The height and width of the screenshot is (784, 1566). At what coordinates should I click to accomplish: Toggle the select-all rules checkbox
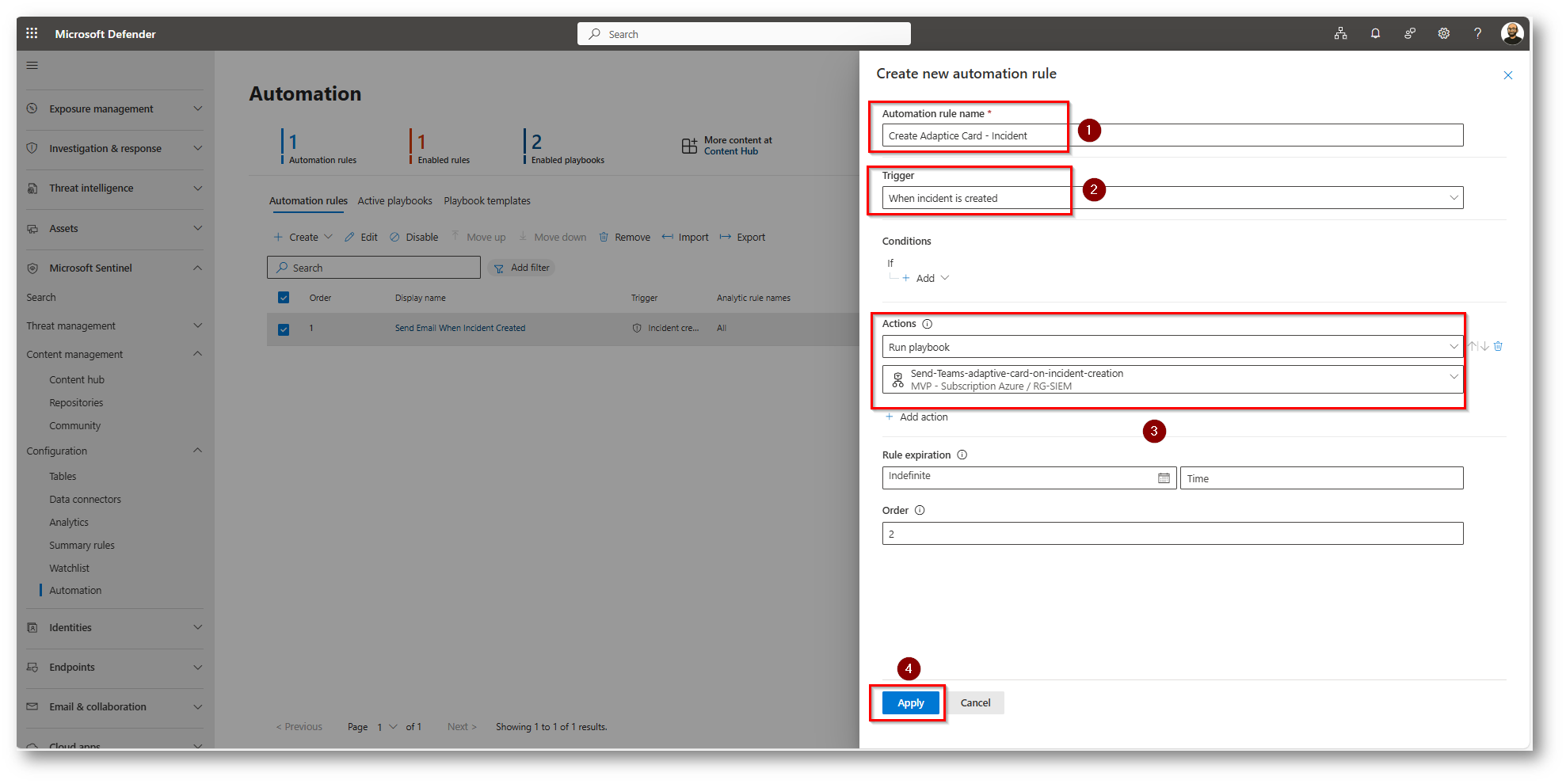284,298
